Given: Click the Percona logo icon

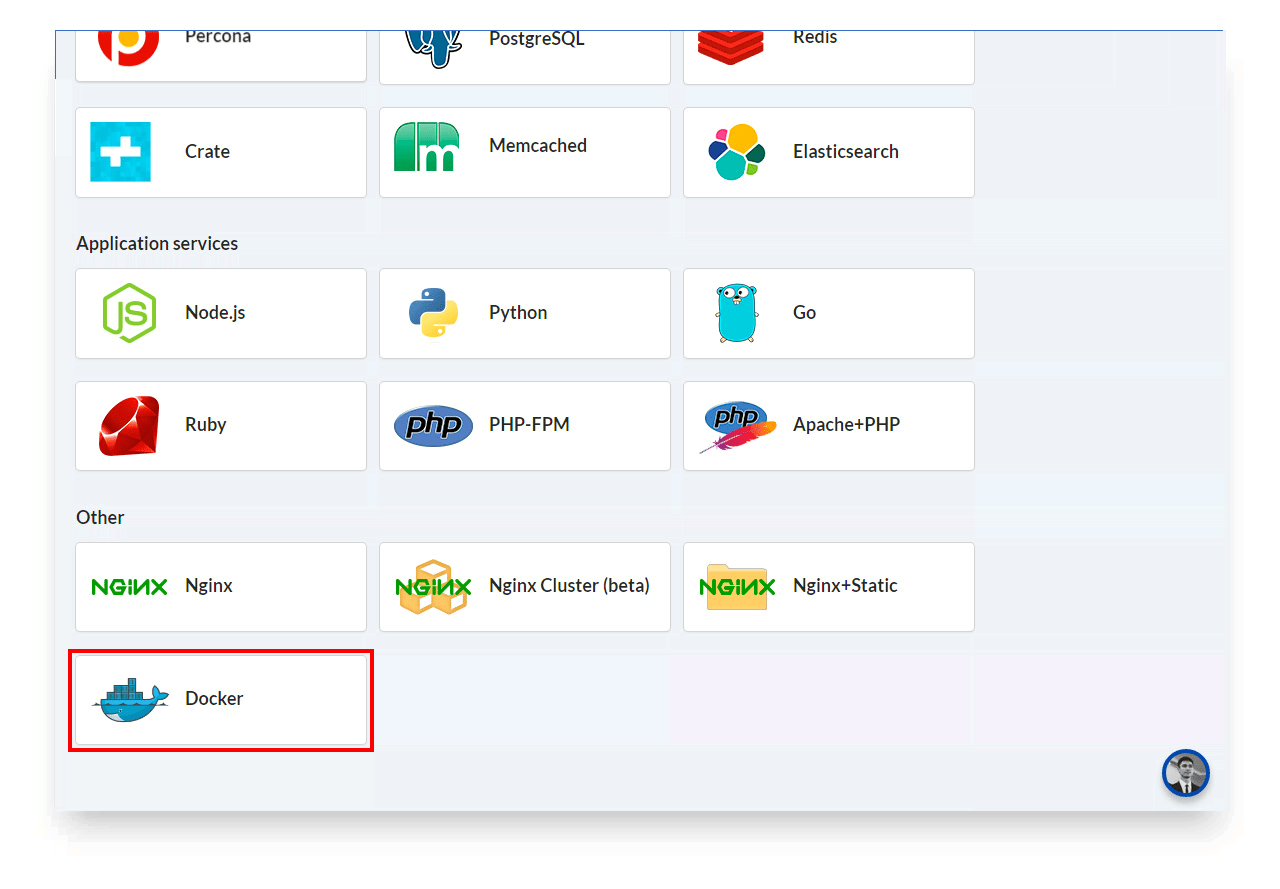Looking at the screenshot, I should coord(128,47).
